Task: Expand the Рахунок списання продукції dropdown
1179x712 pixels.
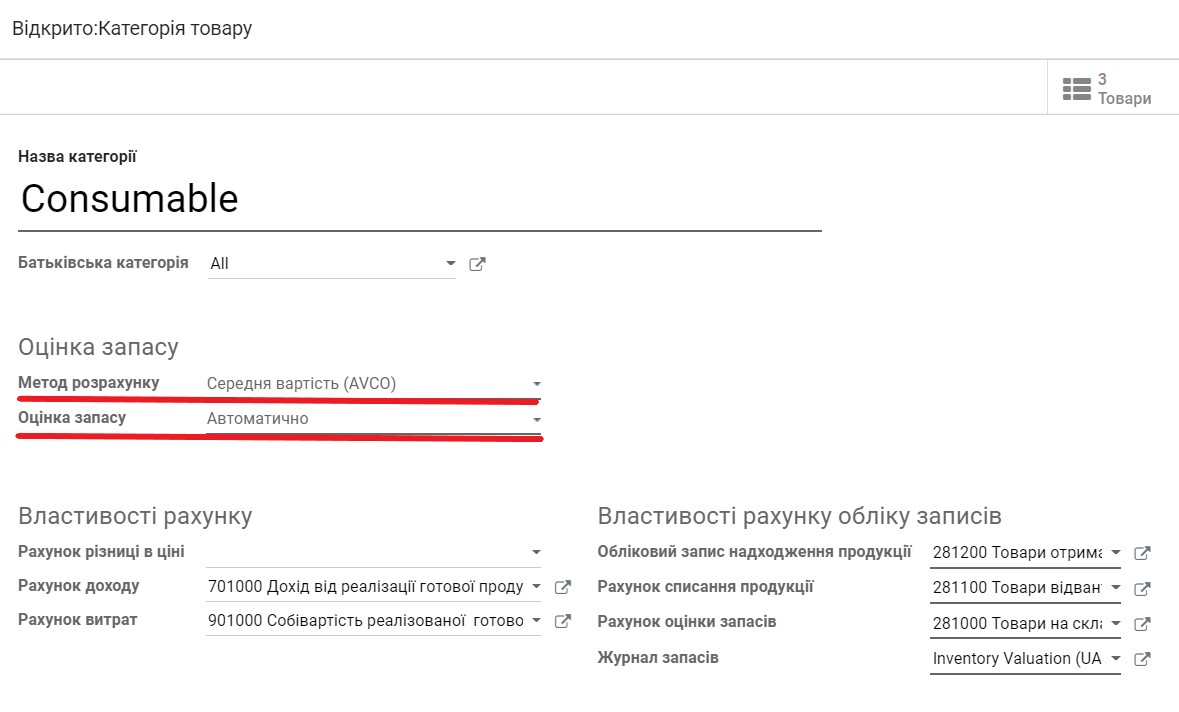Action: tap(1114, 586)
